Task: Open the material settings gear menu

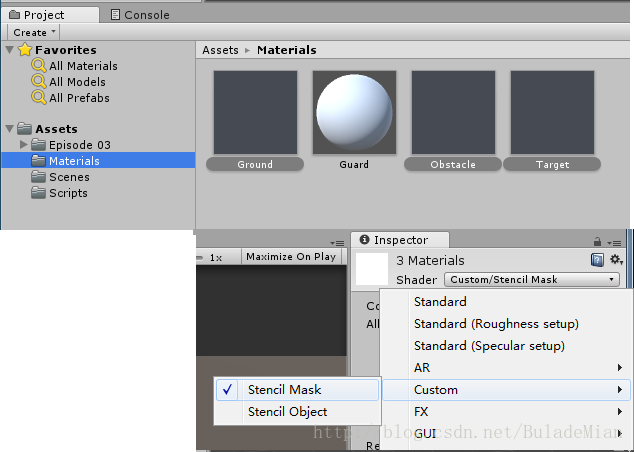Action: [x=616, y=260]
